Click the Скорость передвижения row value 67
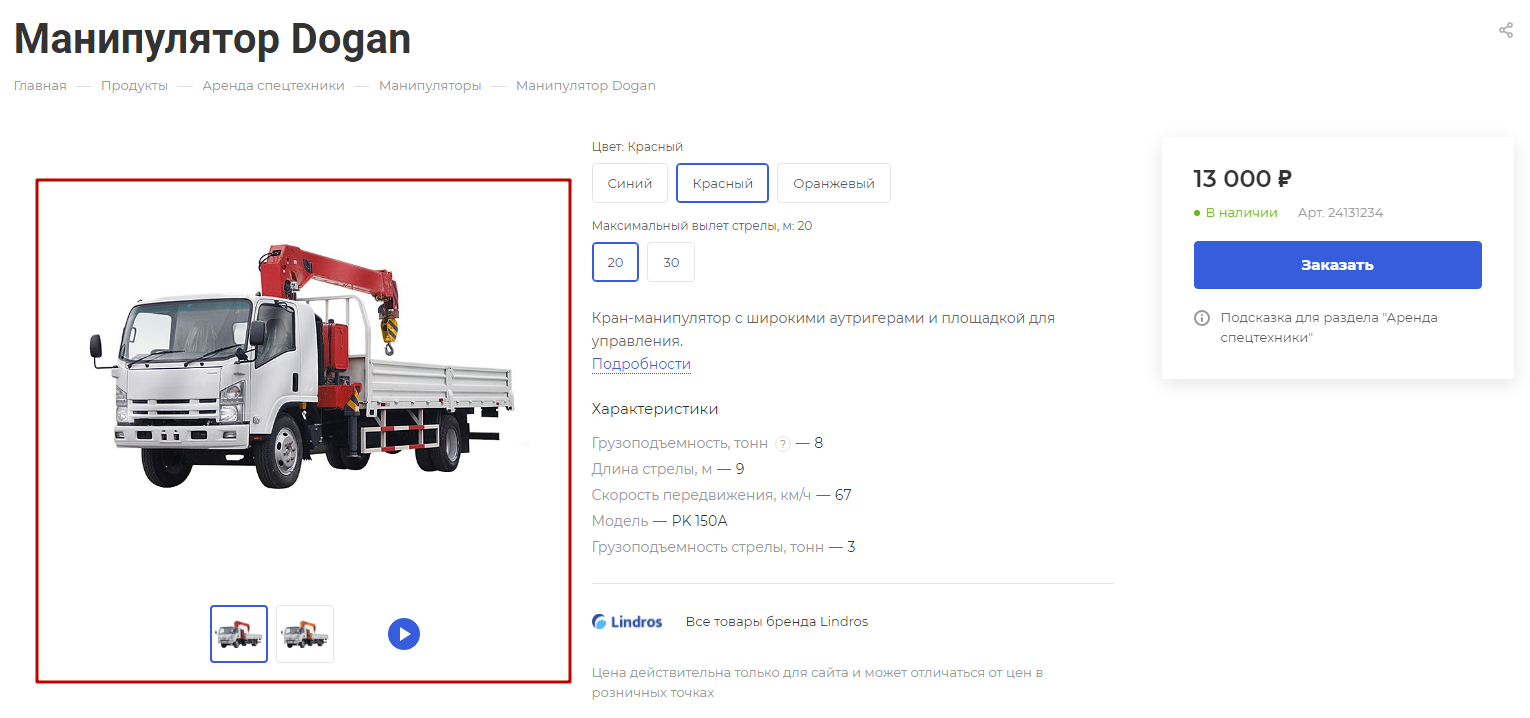 [842, 495]
